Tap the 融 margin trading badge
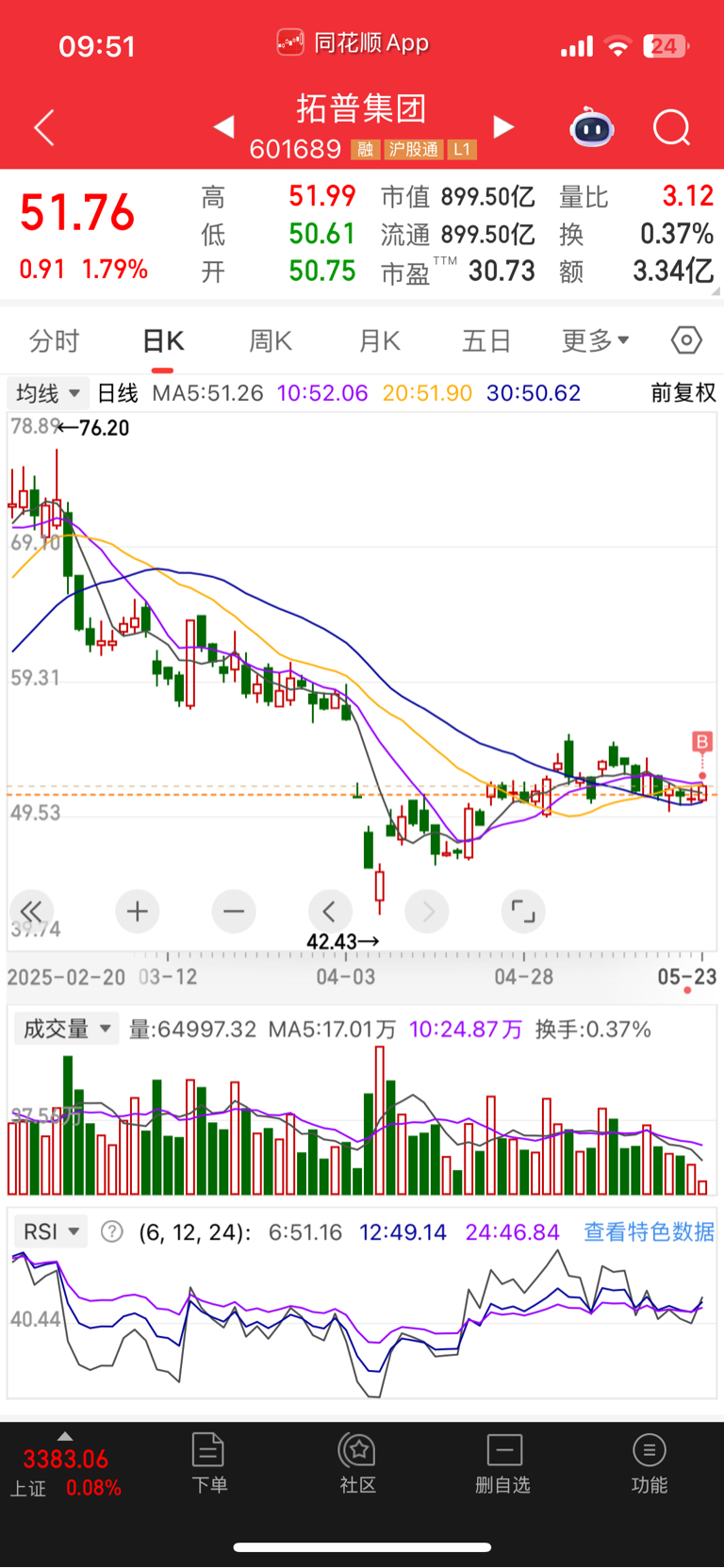Screen dimensions: 724x1568 coord(365,149)
